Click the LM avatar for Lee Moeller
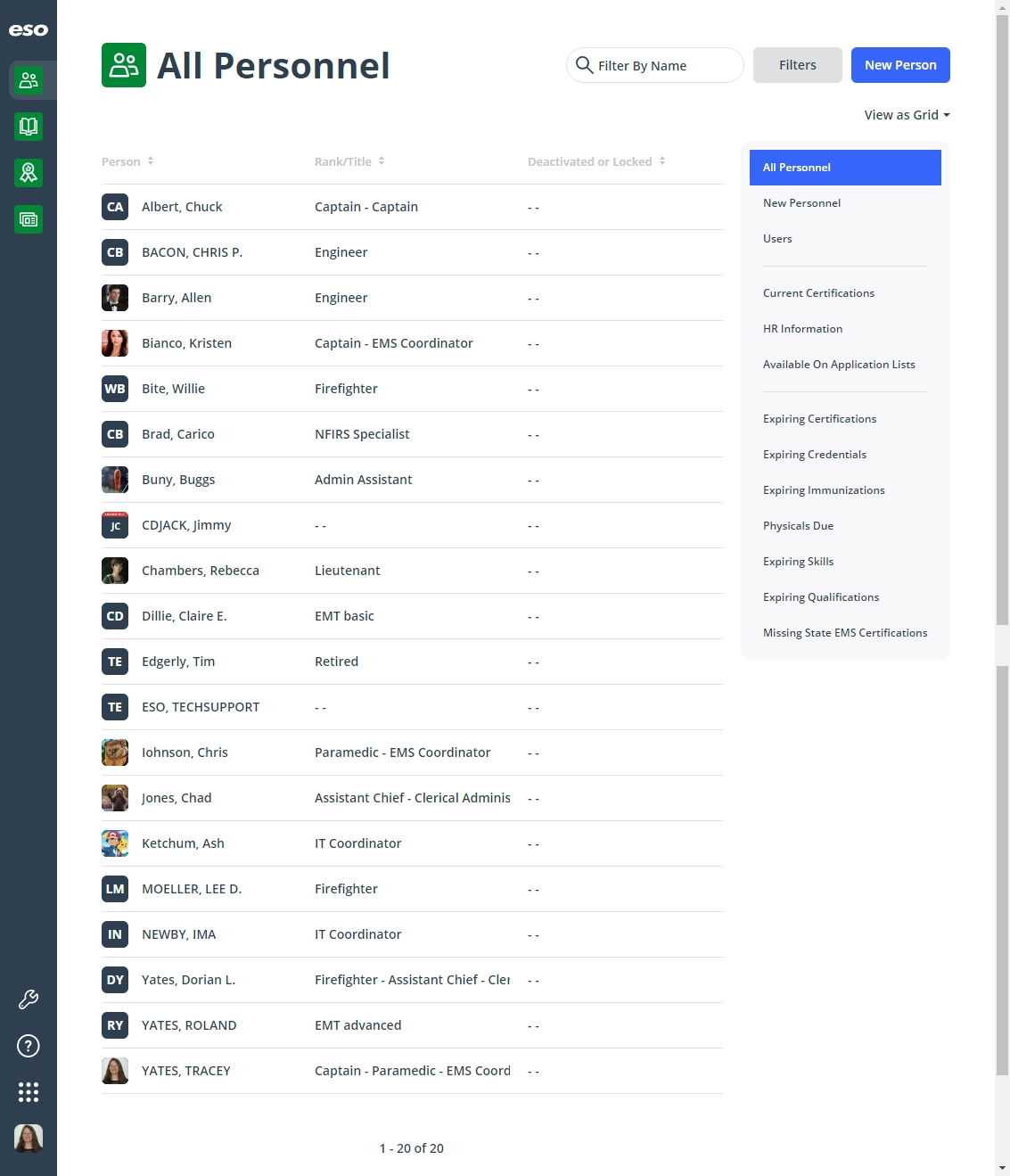The height and width of the screenshot is (1176, 1010). [115, 889]
